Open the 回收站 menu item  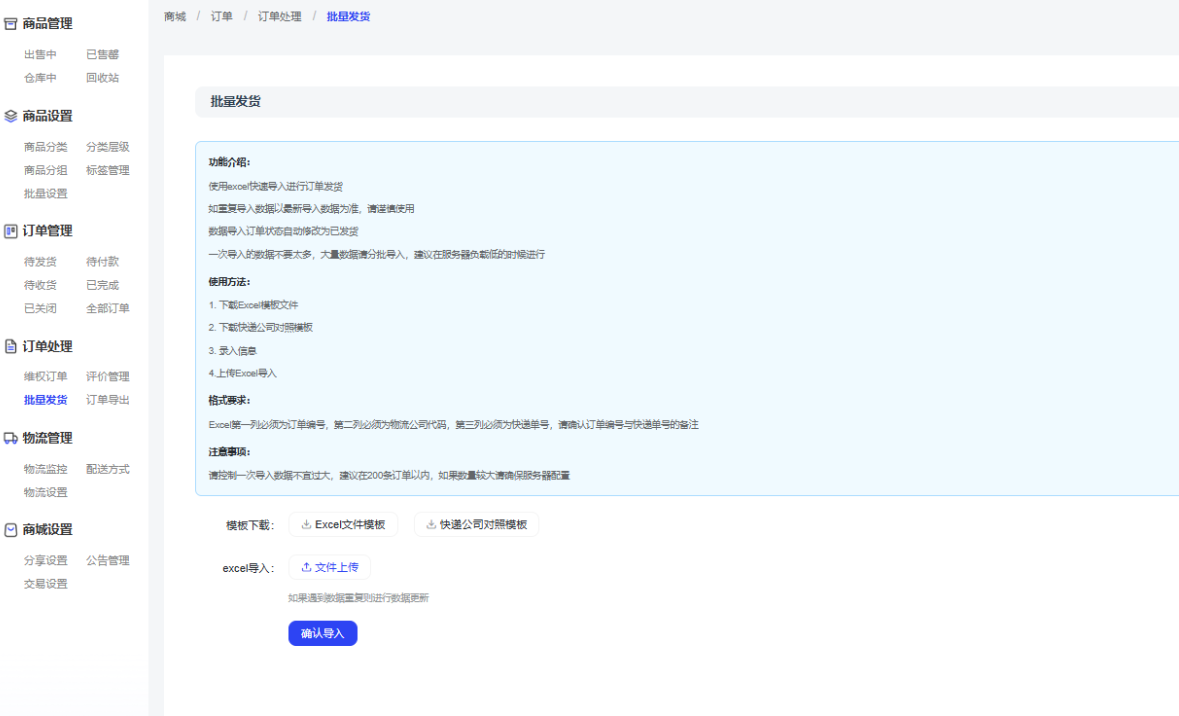point(102,78)
